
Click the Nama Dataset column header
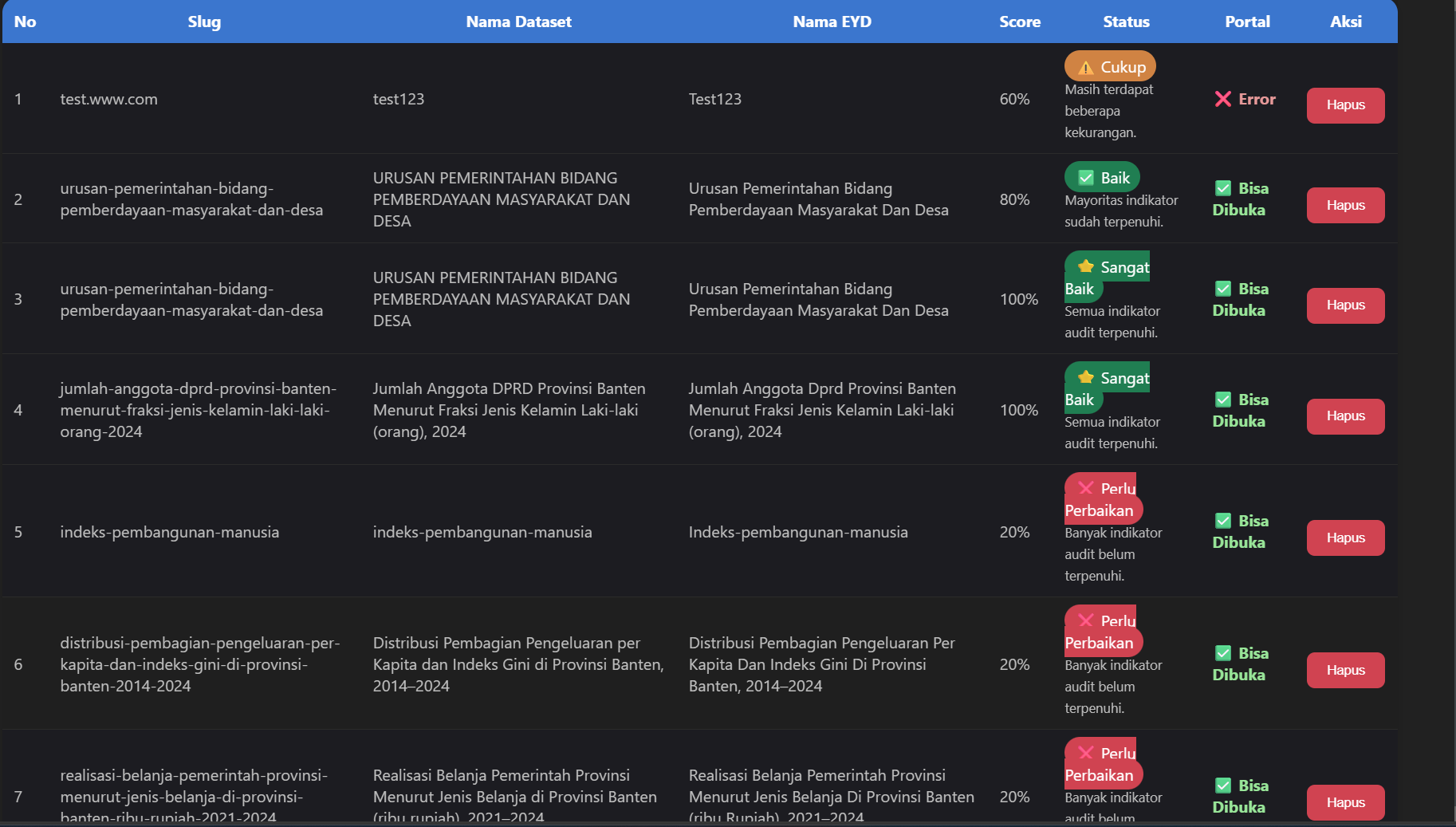click(x=518, y=22)
